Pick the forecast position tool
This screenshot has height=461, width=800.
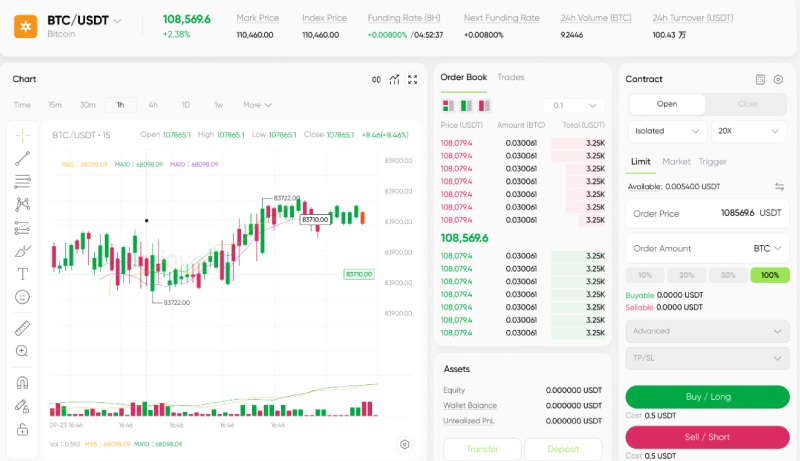point(22,227)
